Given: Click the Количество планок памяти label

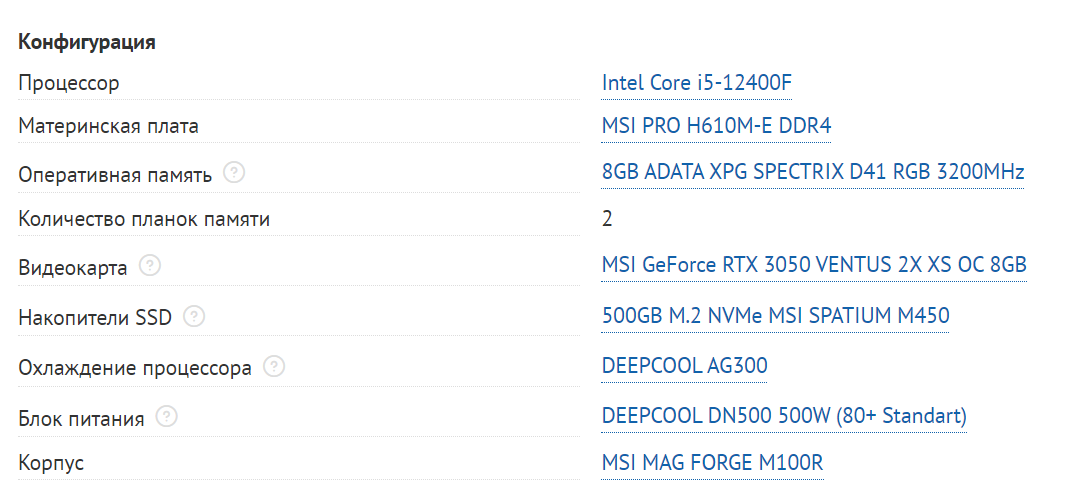Looking at the screenshot, I should [144, 219].
